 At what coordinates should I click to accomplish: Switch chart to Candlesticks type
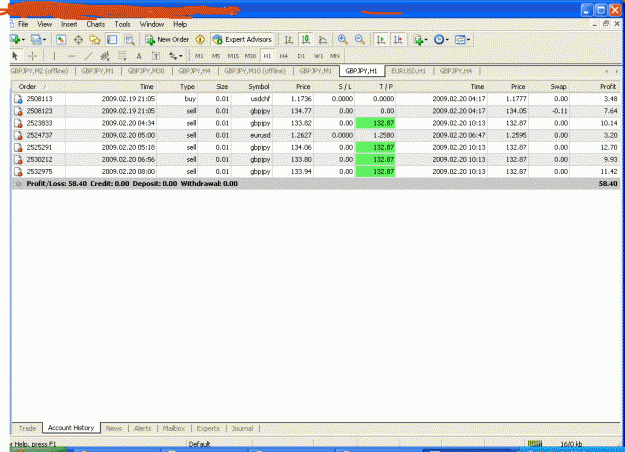coord(306,39)
